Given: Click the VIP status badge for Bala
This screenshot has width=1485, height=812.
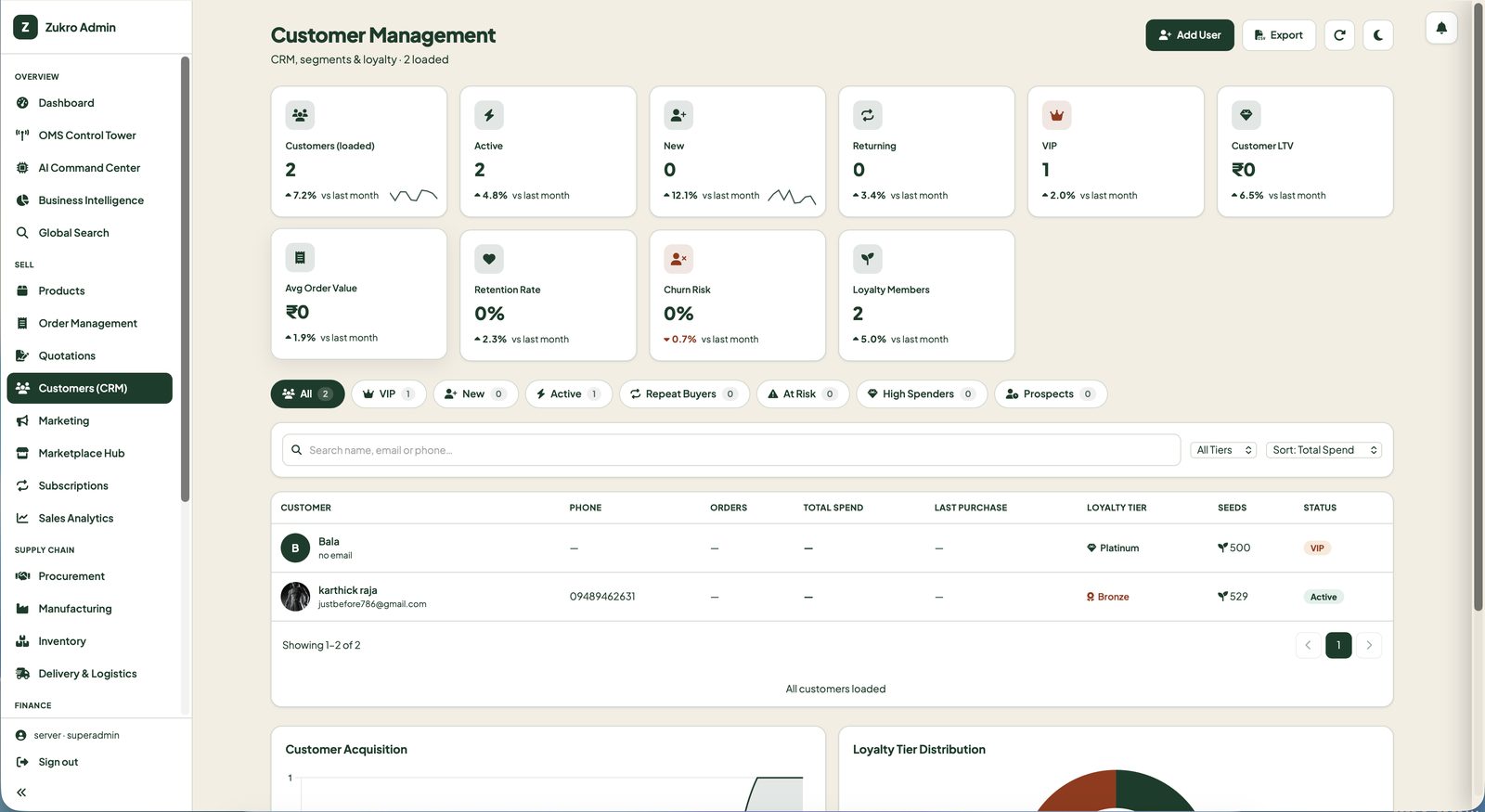Looking at the screenshot, I should (1317, 548).
